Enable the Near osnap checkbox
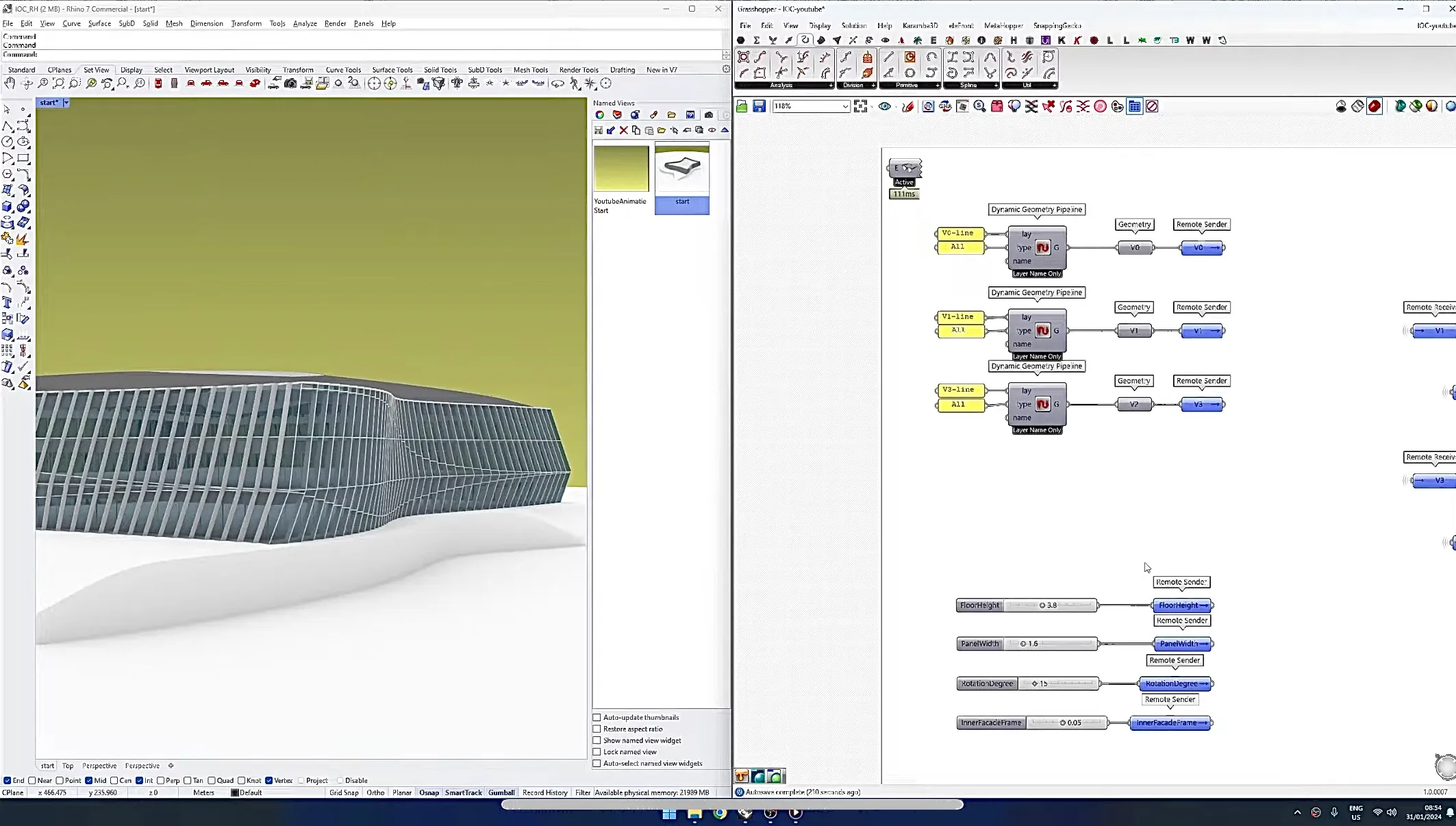Screen dimensions: 1456x826 32,780
